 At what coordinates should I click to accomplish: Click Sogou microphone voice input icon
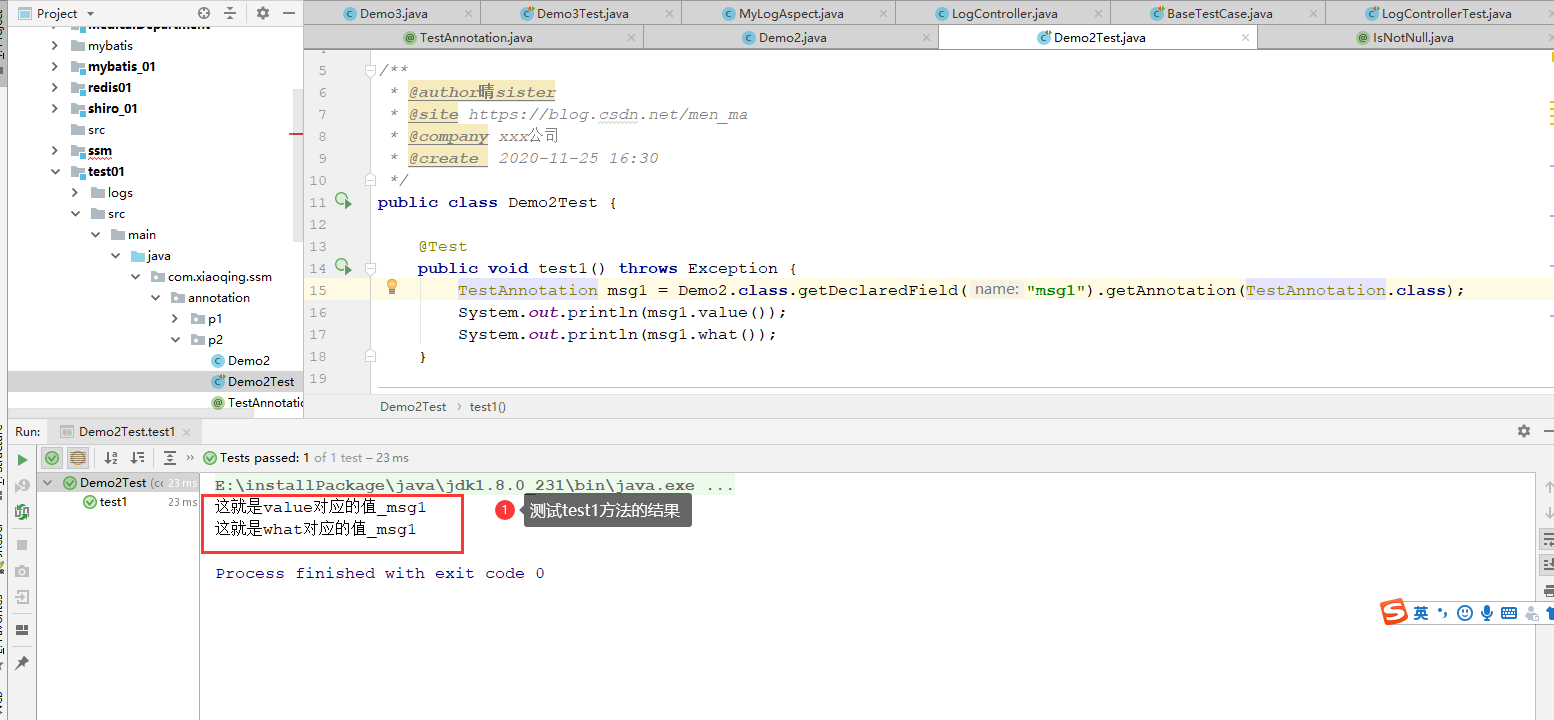coord(1487,613)
